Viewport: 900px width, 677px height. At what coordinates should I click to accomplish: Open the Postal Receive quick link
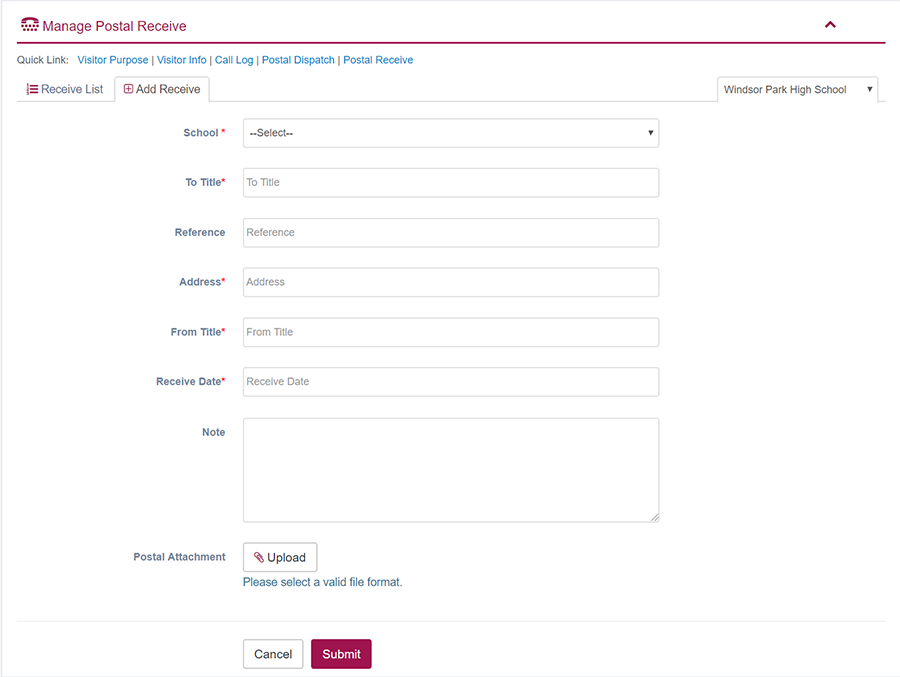pyautogui.click(x=378, y=60)
